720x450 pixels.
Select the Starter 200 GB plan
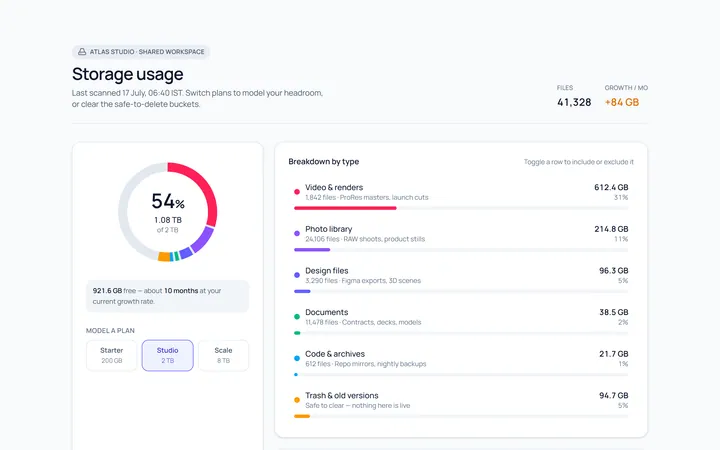(x=112, y=355)
